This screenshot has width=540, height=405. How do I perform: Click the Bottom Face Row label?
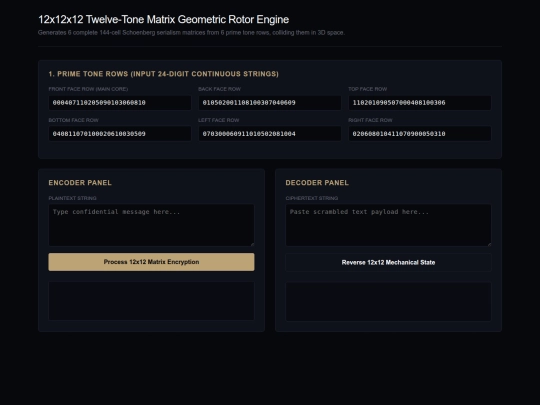73,120
